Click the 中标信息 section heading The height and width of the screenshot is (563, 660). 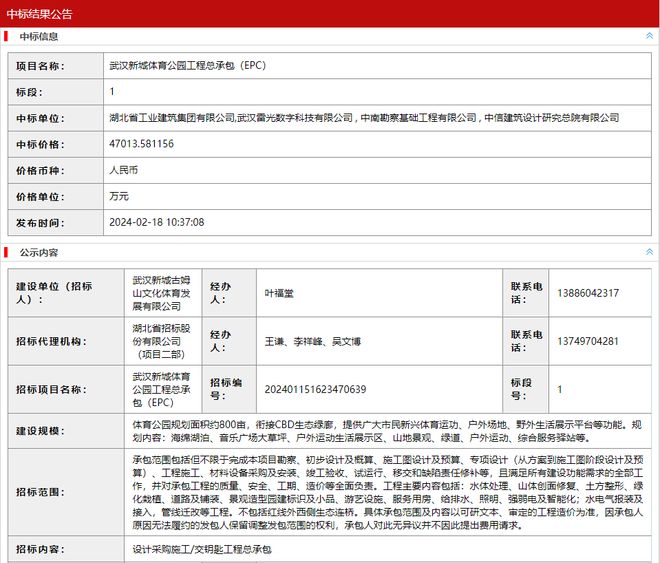39,37
